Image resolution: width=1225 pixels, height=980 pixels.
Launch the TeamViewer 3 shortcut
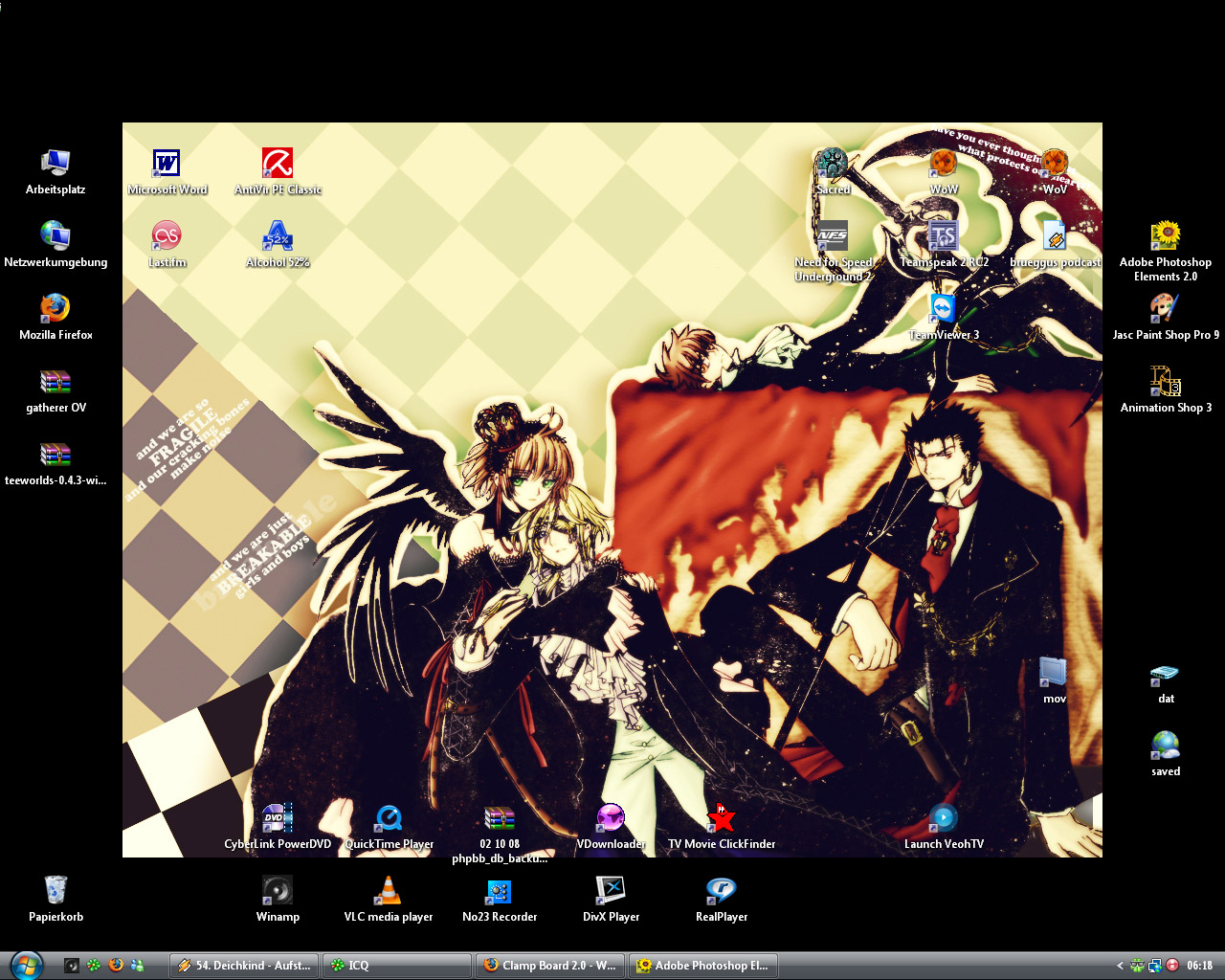point(943,309)
